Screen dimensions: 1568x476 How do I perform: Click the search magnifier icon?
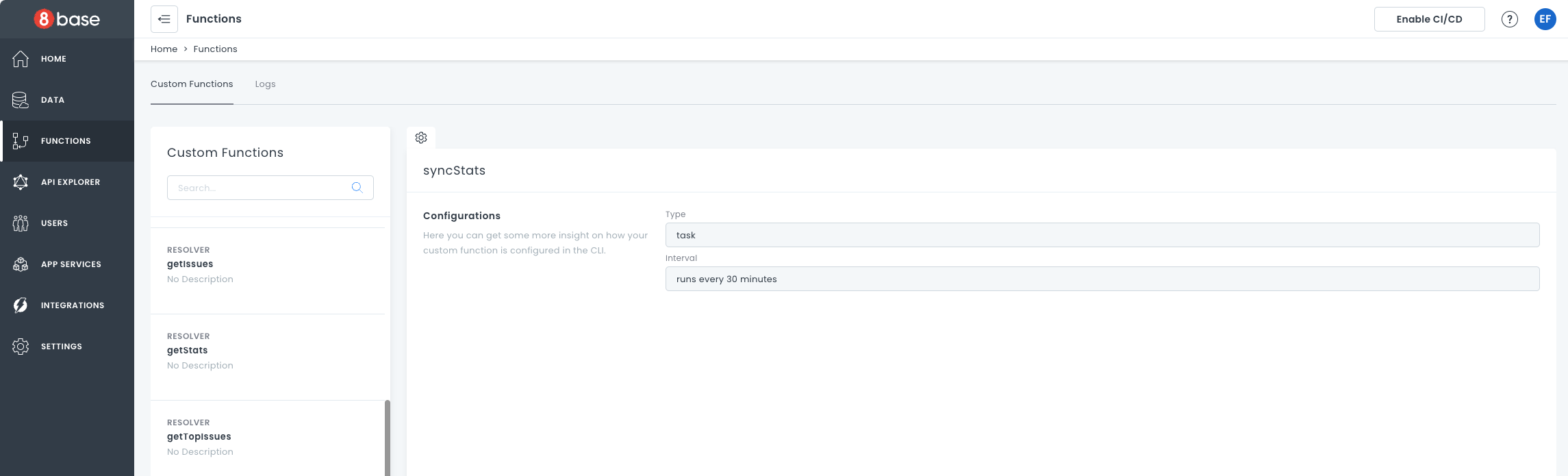(357, 188)
